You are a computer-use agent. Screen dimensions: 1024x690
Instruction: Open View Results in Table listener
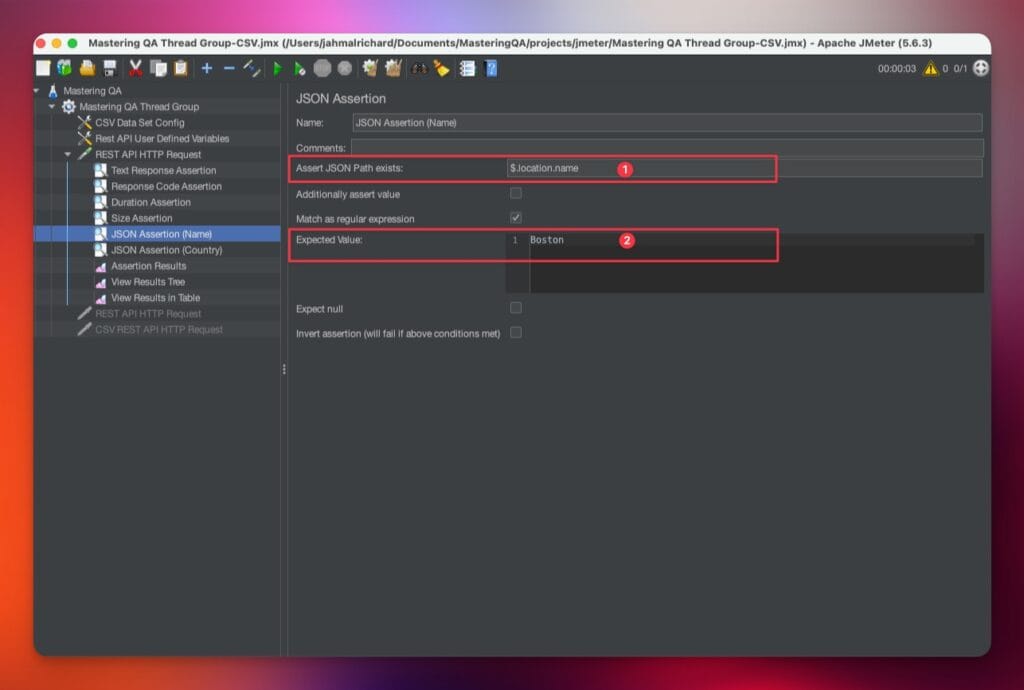pos(155,298)
